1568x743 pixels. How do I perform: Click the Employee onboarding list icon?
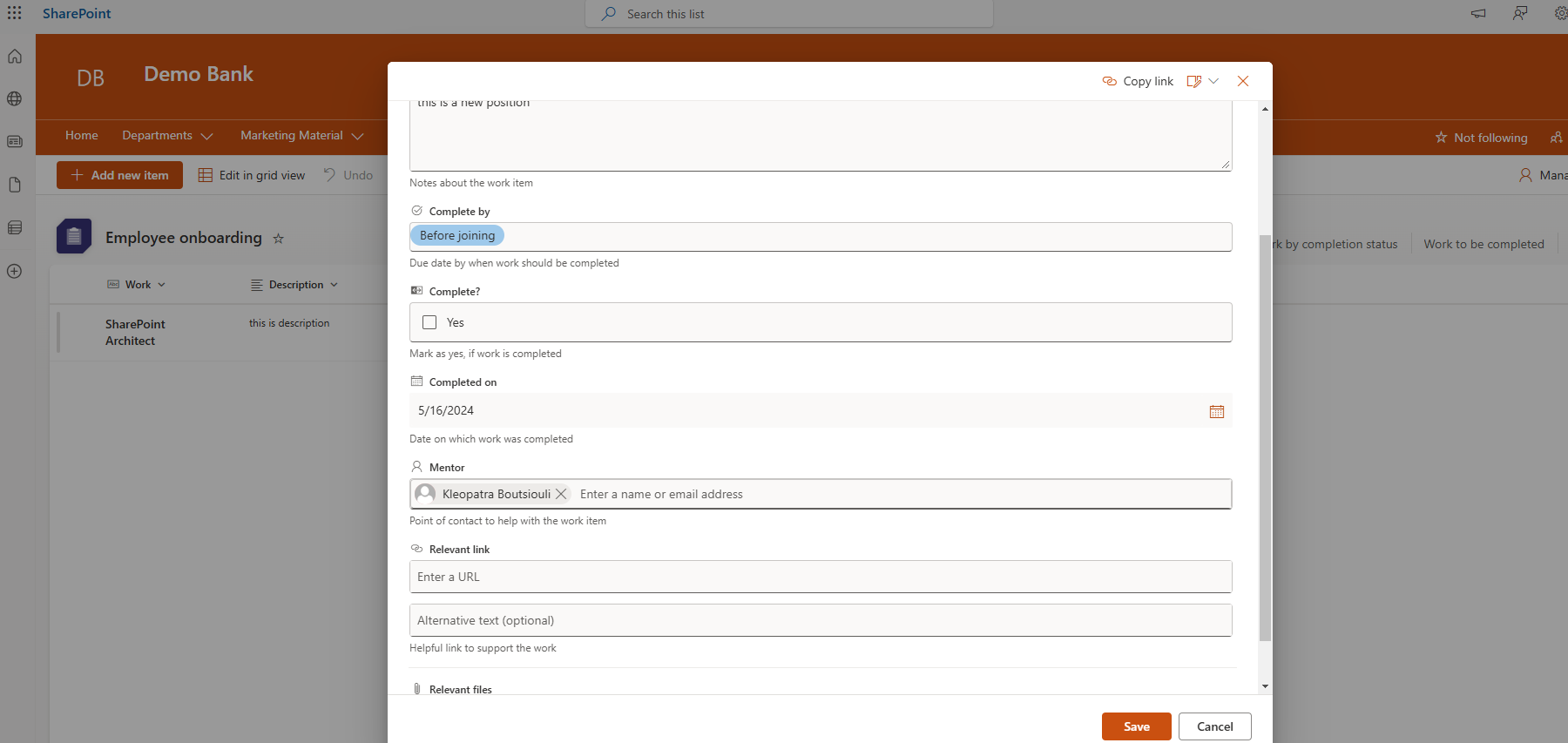point(74,236)
